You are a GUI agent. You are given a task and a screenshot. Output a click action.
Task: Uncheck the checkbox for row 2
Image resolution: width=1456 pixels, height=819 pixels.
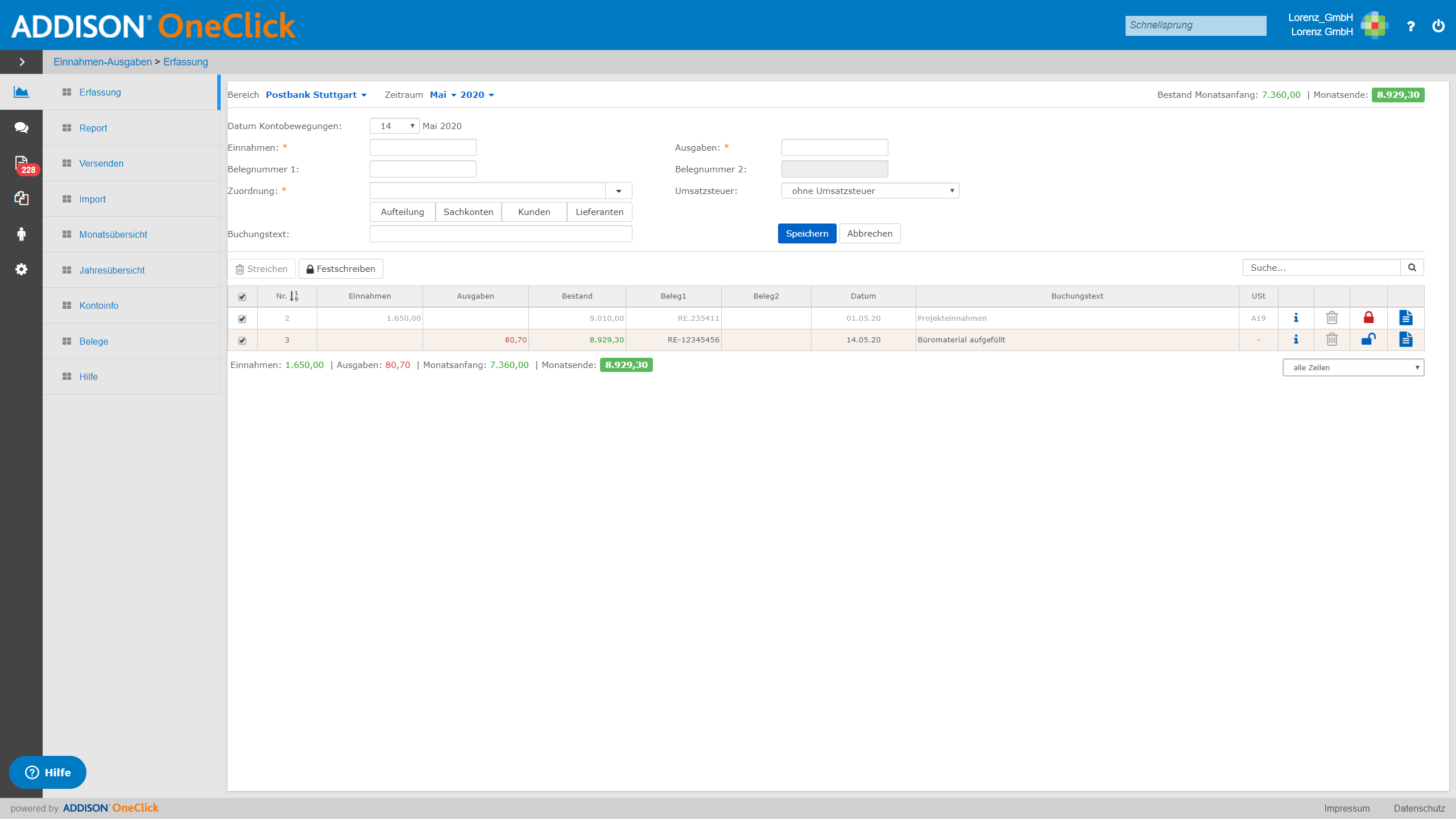tap(242, 319)
